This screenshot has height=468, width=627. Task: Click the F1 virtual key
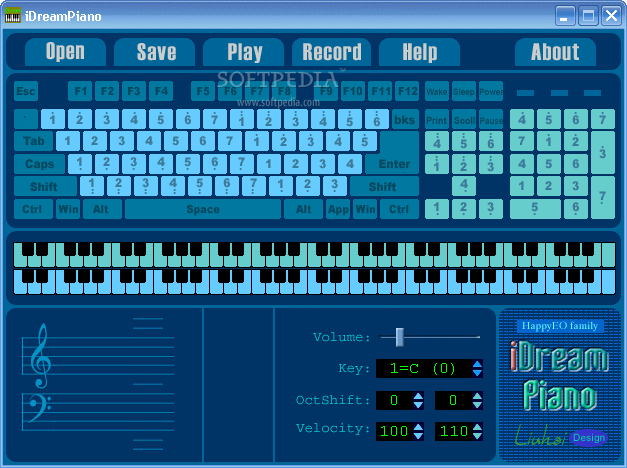[x=80, y=91]
